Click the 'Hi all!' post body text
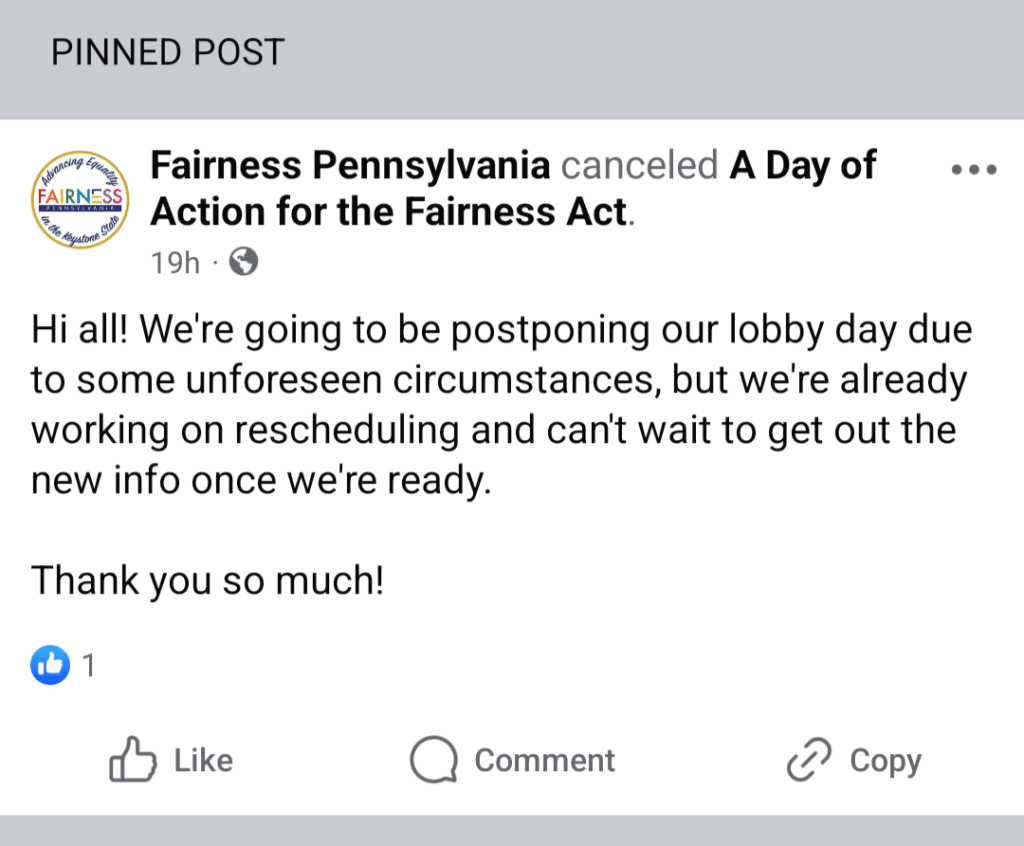 pos(501,404)
